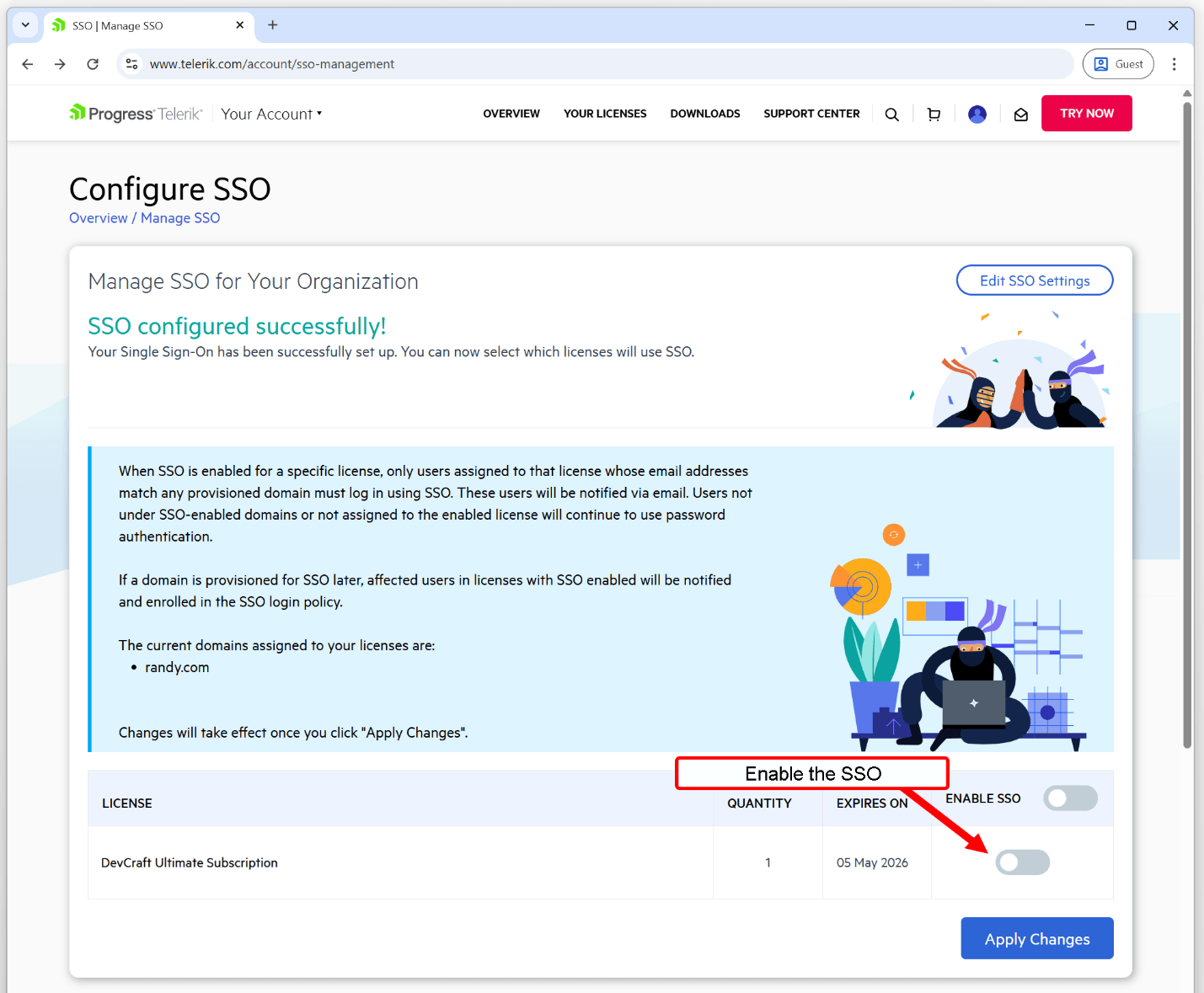Image resolution: width=1204 pixels, height=993 pixels.
Task: Click the user profile avatar icon
Action: click(977, 115)
